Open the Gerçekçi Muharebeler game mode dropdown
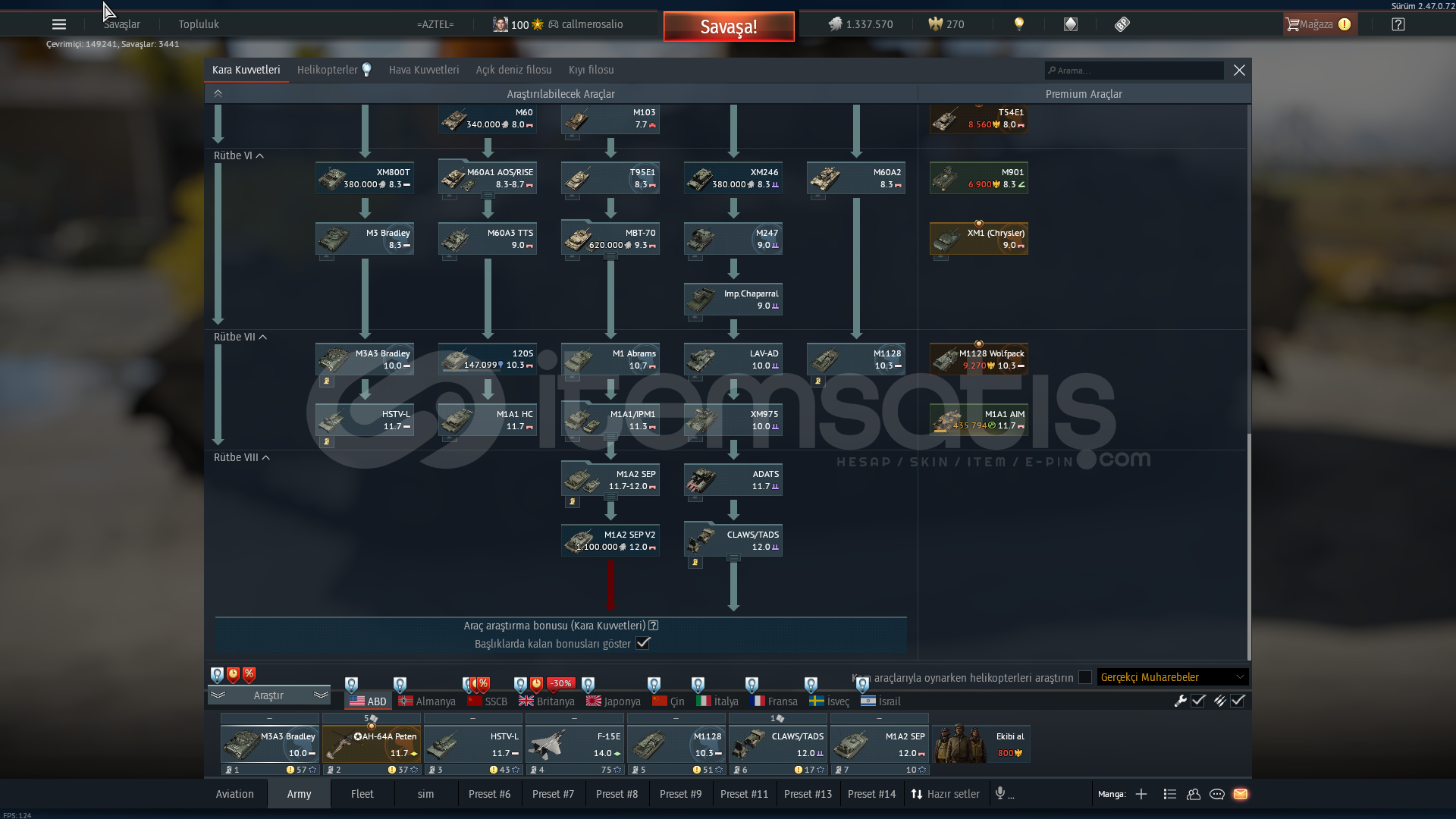This screenshot has width=1456, height=819. click(1172, 677)
